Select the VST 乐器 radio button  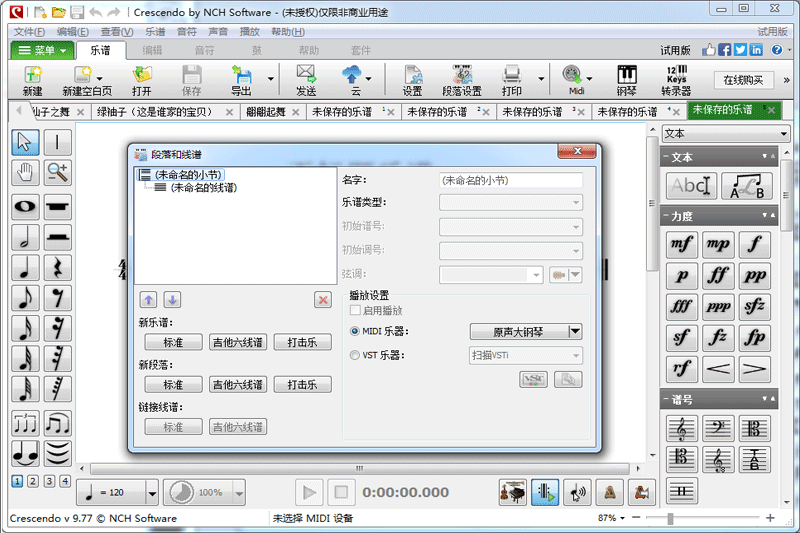[355, 355]
